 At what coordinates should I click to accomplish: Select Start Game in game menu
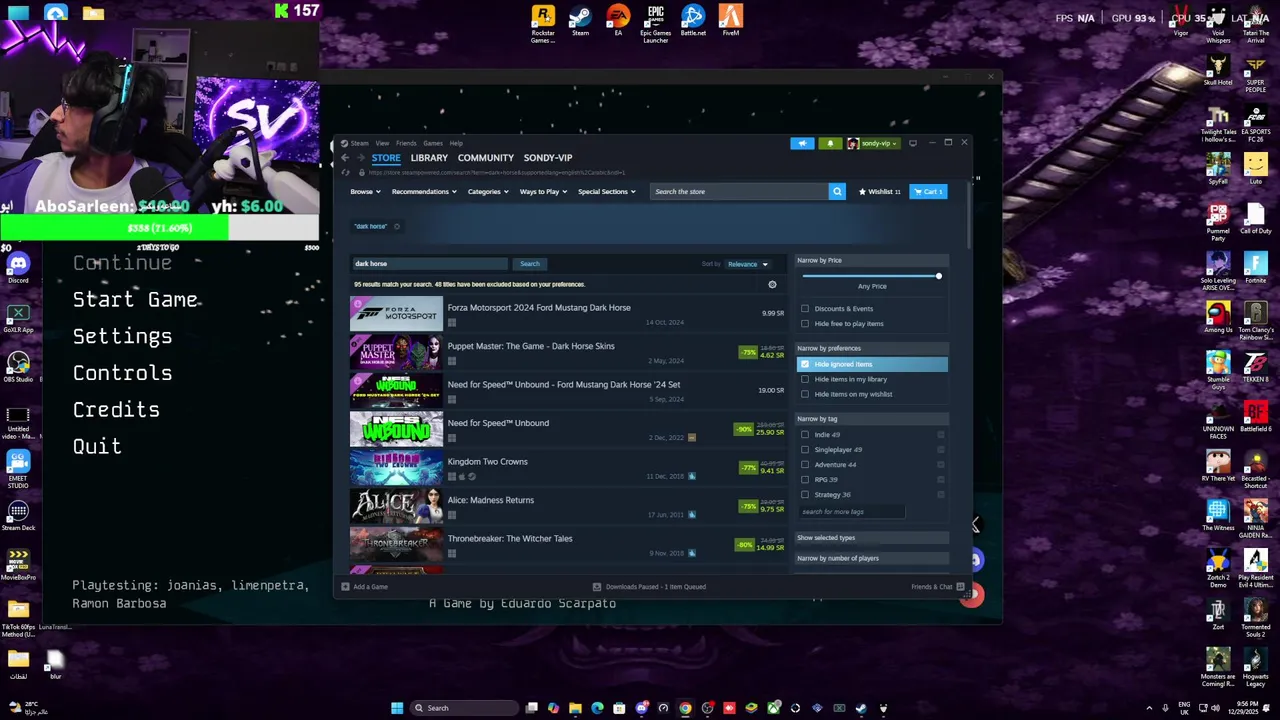click(x=135, y=300)
